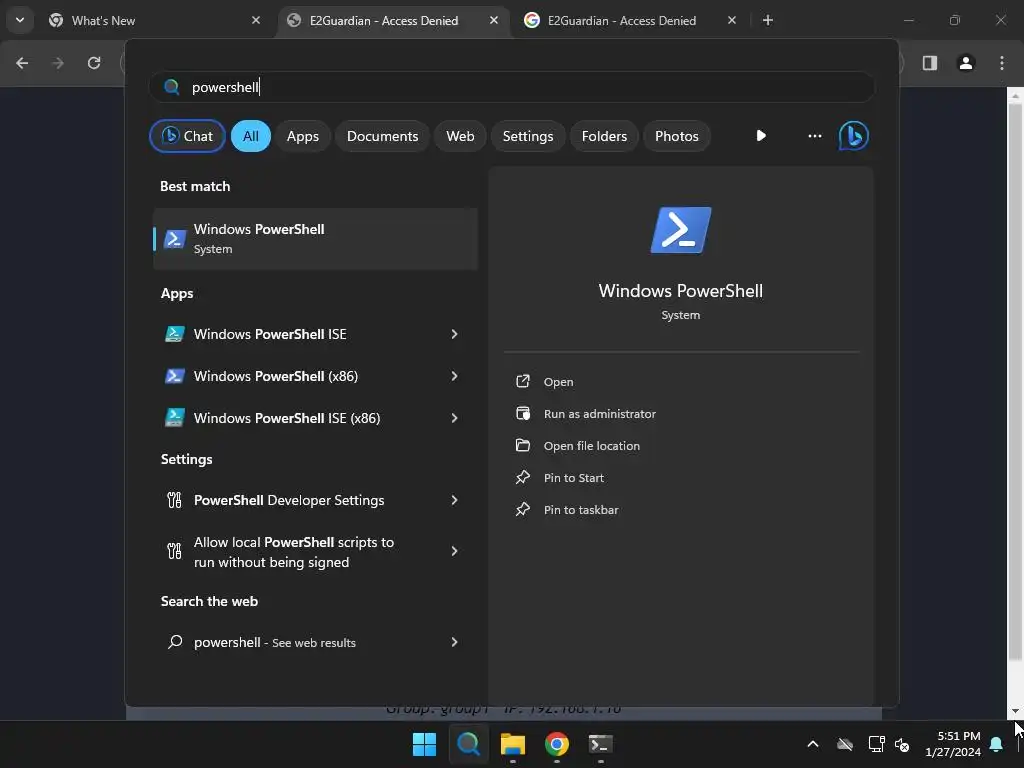Viewport: 1024px width, 768px height.
Task: Click the taskbar Search icon
Action: pos(468,744)
